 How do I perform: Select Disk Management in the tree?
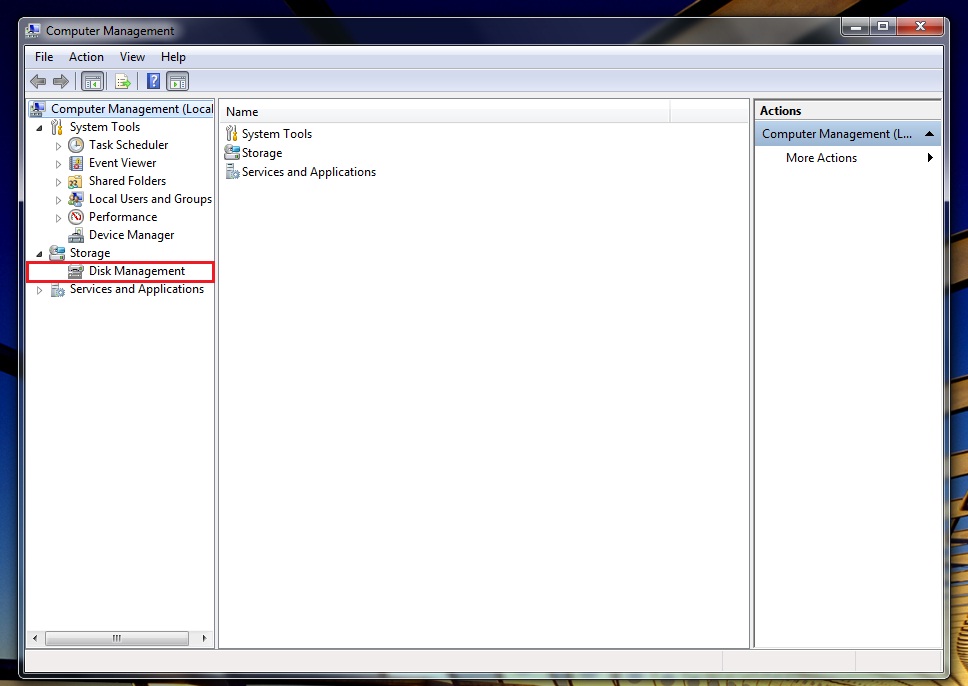136,271
